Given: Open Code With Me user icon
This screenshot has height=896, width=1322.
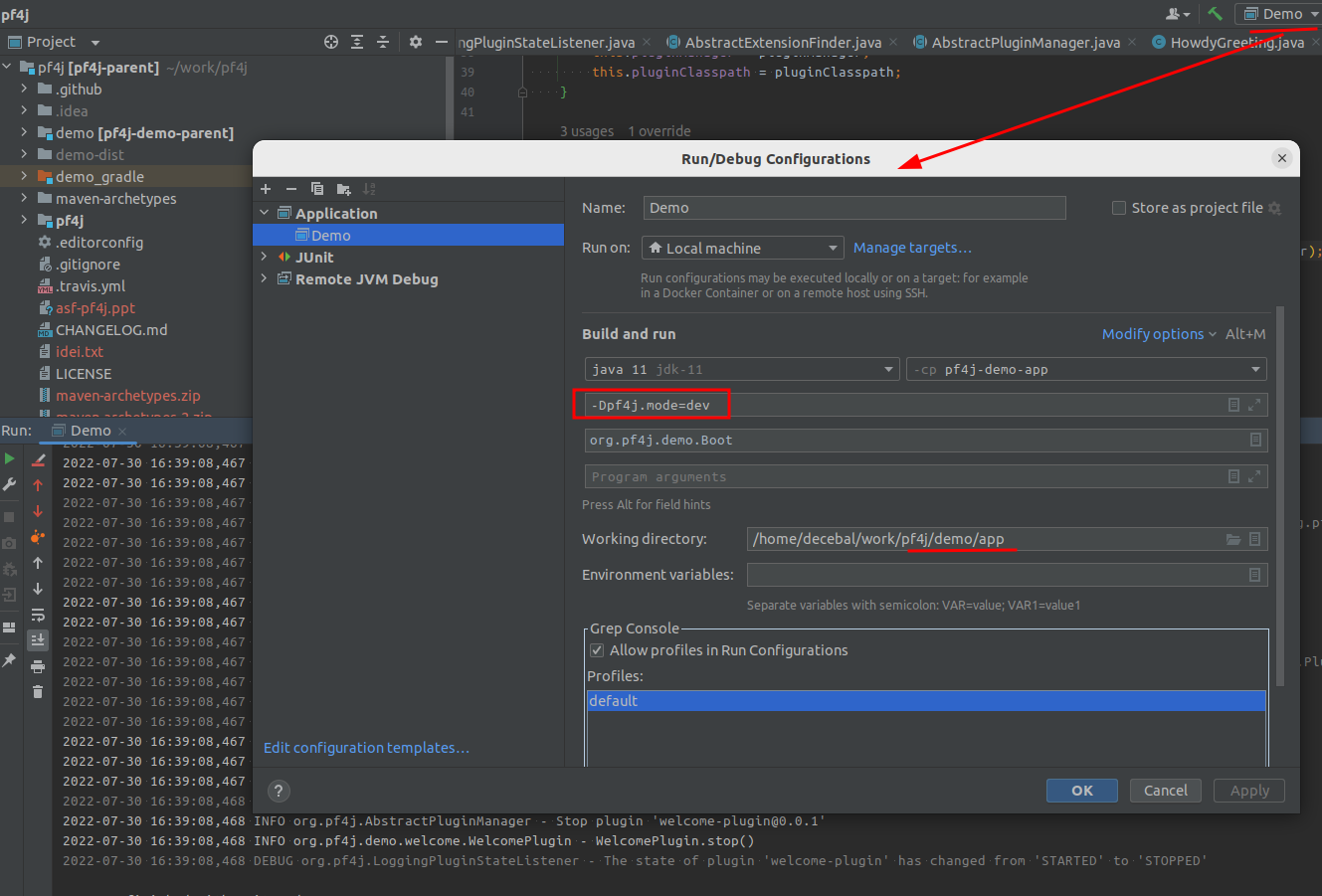Looking at the screenshot, I should [1178, 14].
